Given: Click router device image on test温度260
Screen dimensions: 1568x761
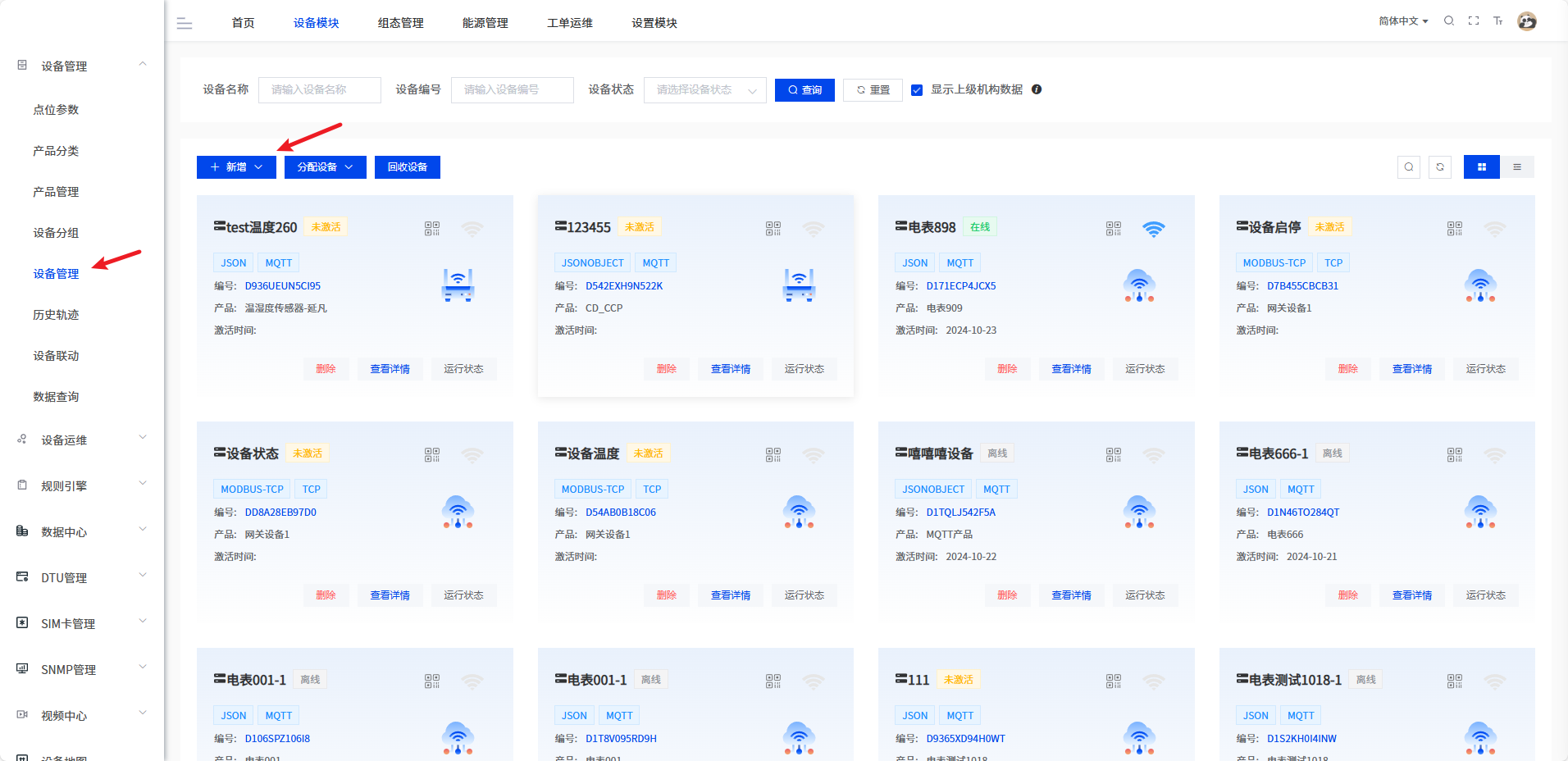Looking at the screenshot, I should click(458, 285).
